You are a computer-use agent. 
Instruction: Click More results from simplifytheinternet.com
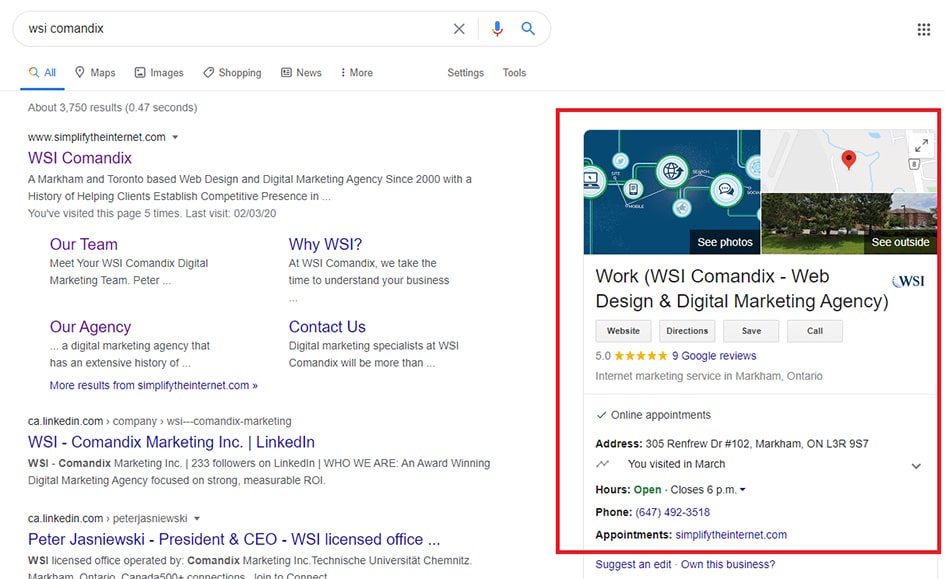tap(154, 385)
